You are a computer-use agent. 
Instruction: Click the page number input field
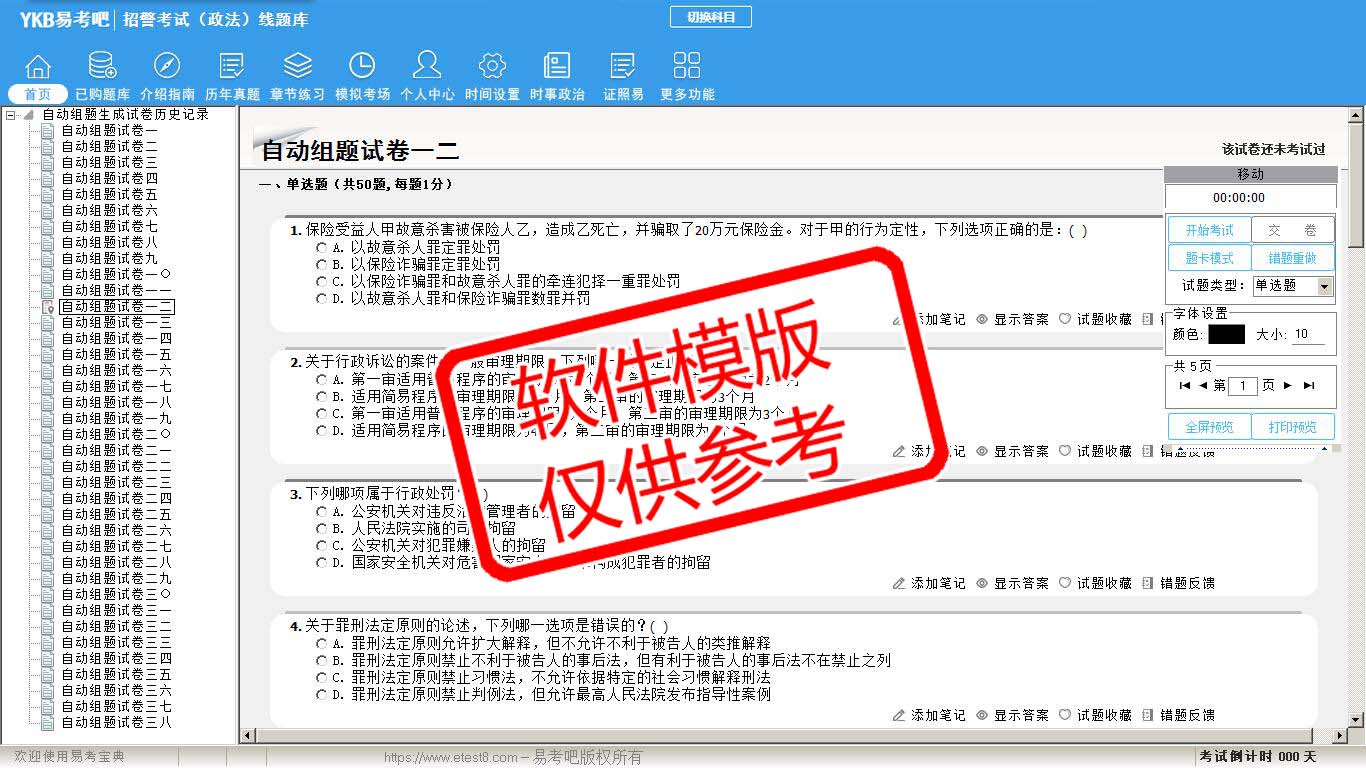pyautogui.click(x=1242, y=386)
